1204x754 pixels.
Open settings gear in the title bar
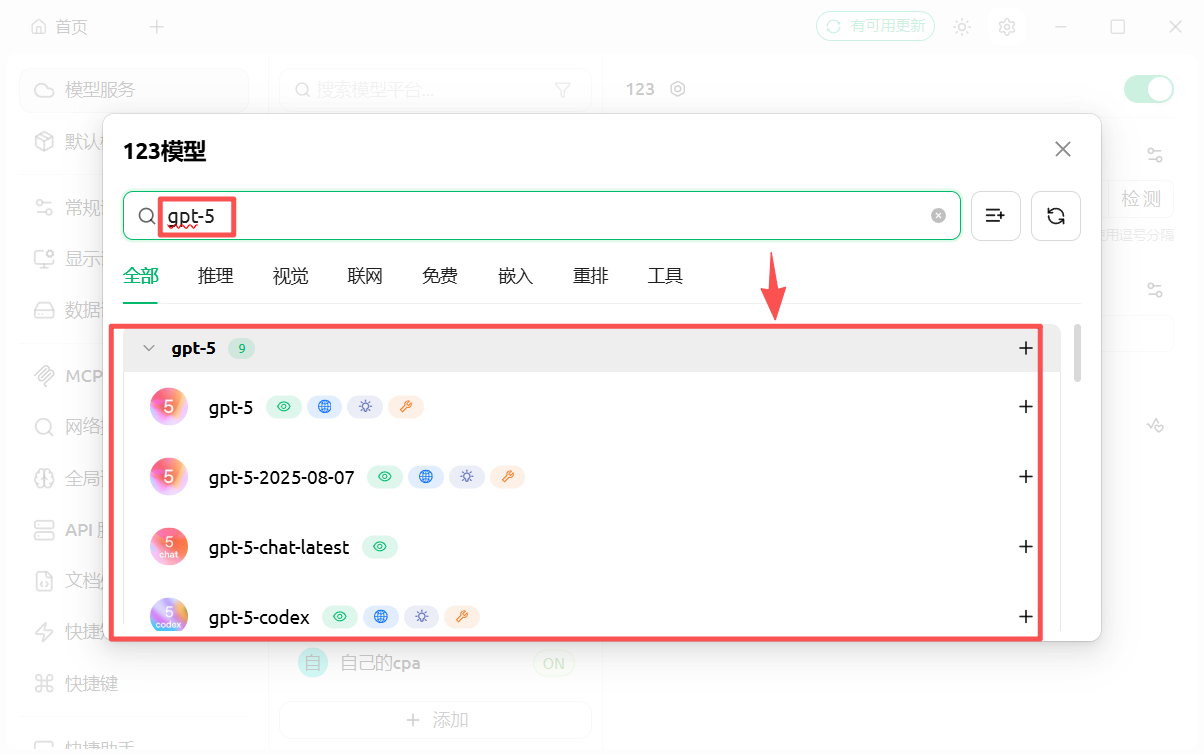tap(1007, 27)
